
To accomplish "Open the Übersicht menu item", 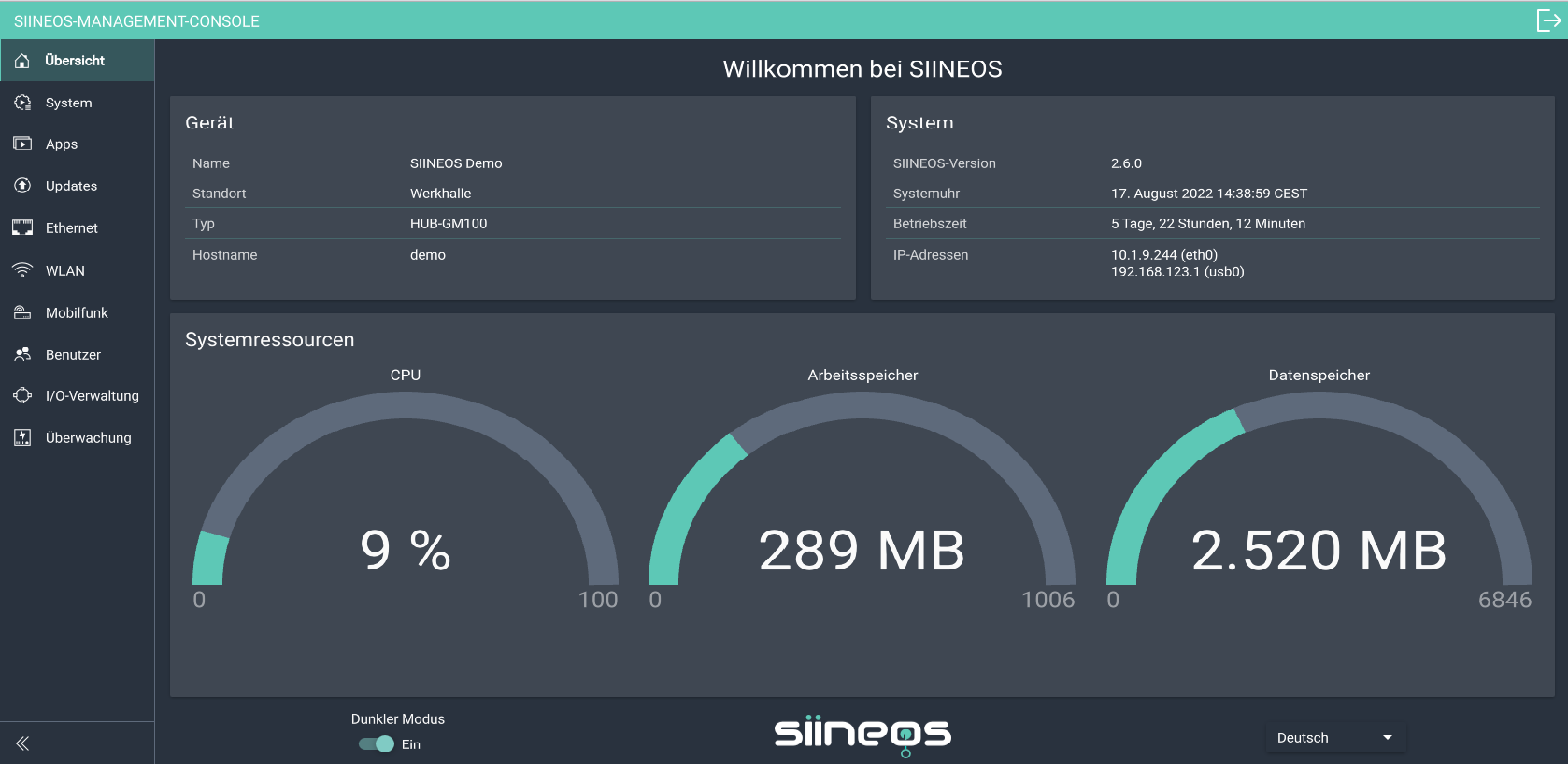I will [x=78, y=61].
